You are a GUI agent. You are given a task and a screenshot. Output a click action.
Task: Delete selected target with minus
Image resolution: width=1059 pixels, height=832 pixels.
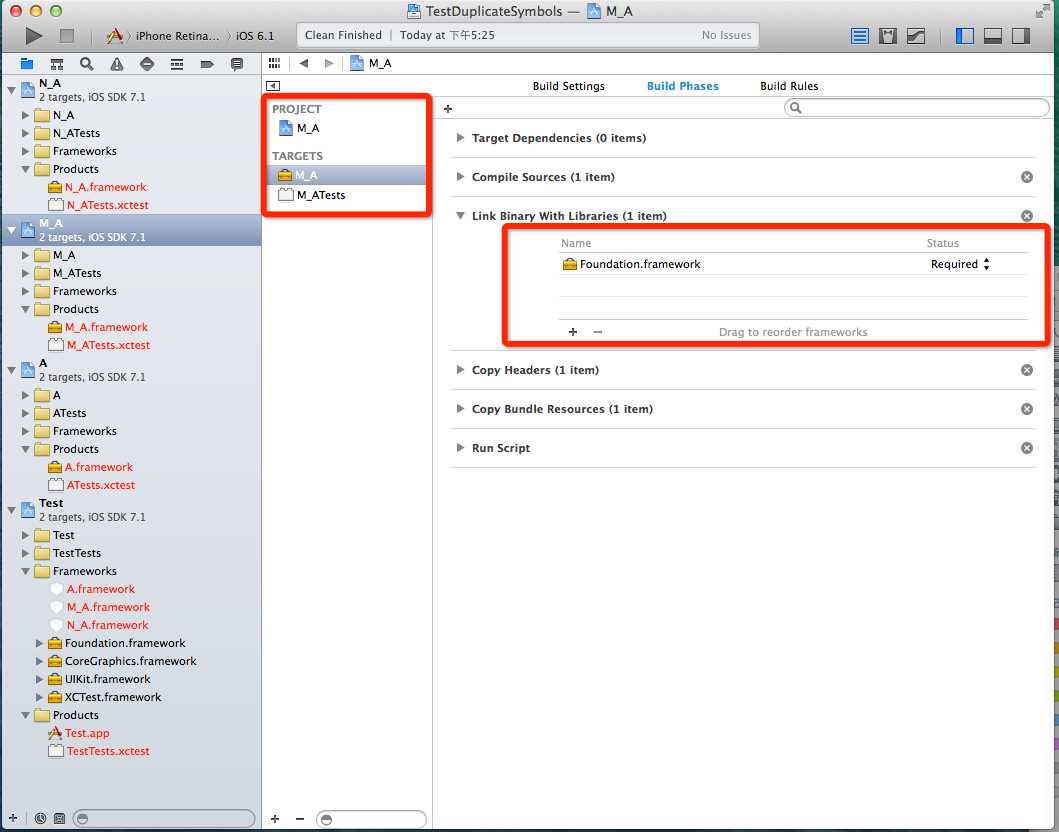[x=300, y=818]
